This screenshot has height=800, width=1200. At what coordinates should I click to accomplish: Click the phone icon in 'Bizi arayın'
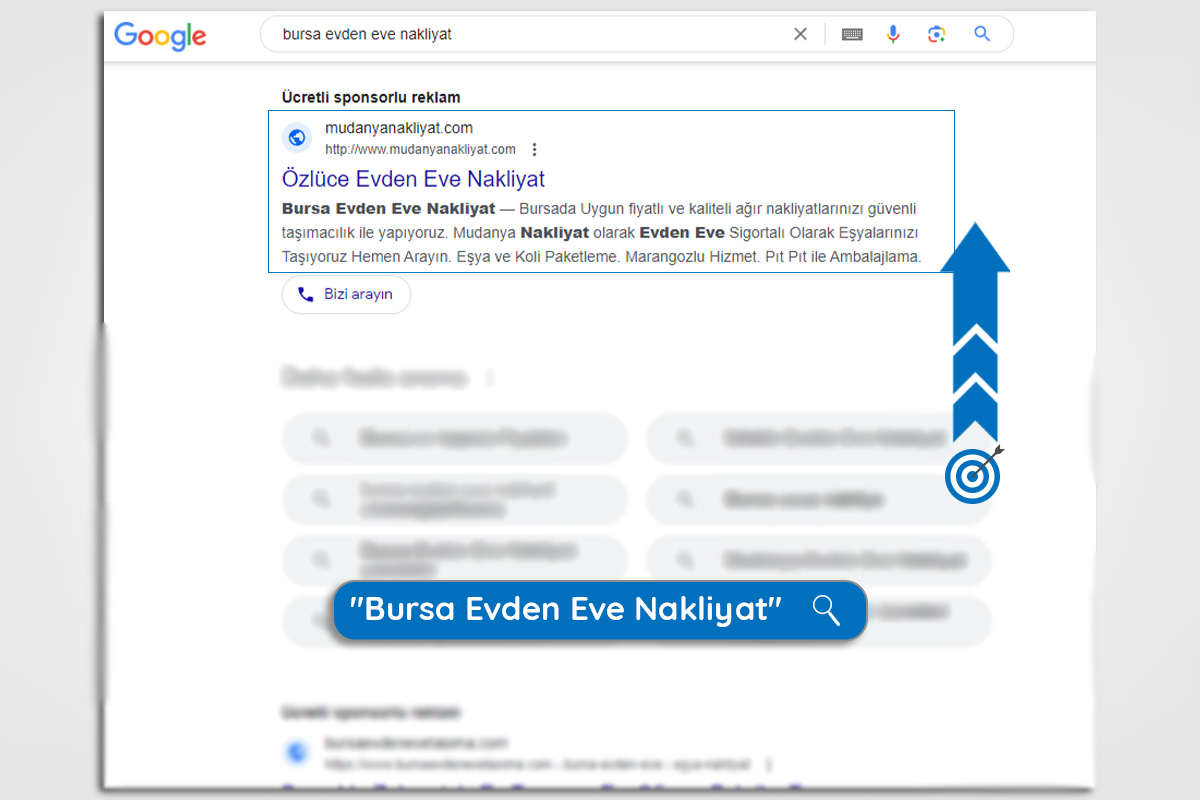(x=305, y=295)
